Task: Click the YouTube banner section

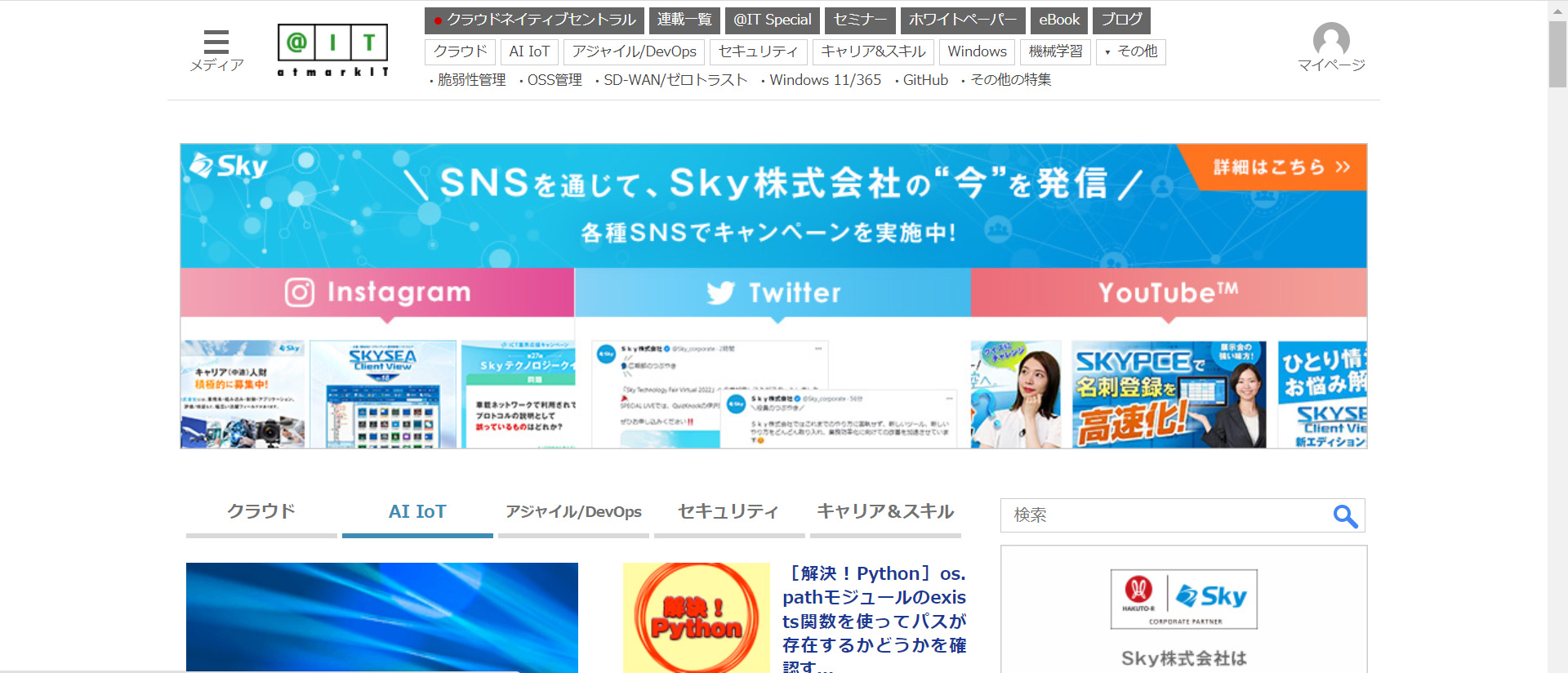Action: 1168,292
